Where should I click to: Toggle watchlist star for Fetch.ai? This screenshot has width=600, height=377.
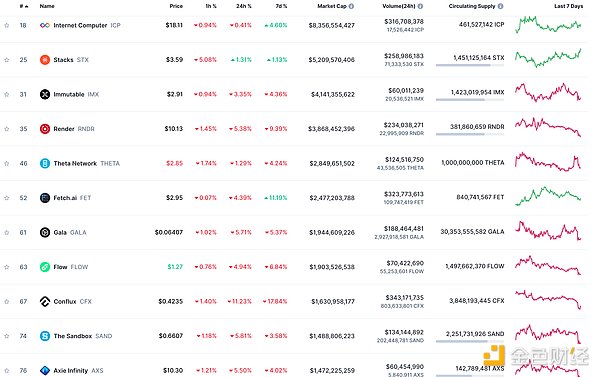tap(7, 198)
